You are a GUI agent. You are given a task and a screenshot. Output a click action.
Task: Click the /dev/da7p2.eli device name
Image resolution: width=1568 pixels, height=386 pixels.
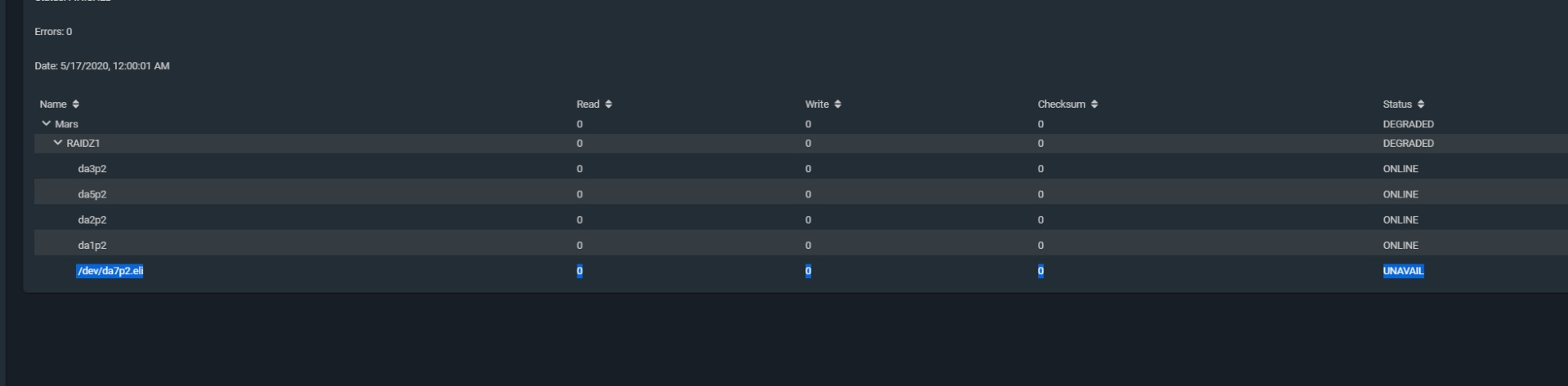109,271
